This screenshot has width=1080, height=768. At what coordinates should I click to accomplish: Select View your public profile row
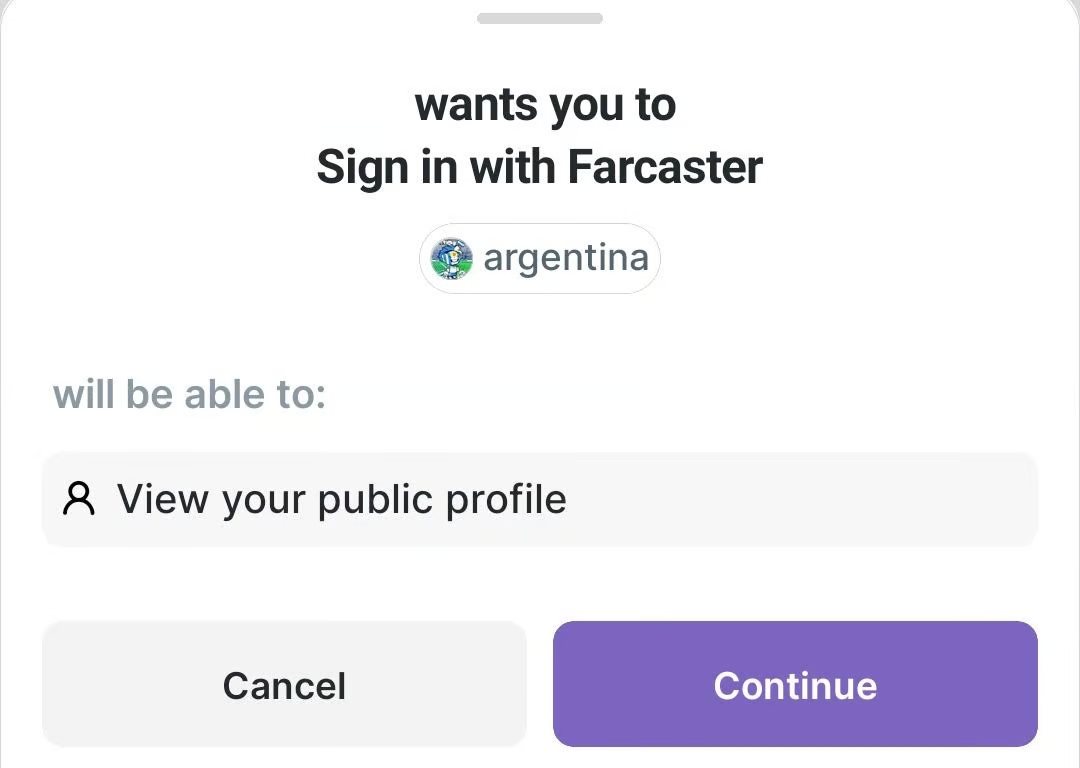540,499
